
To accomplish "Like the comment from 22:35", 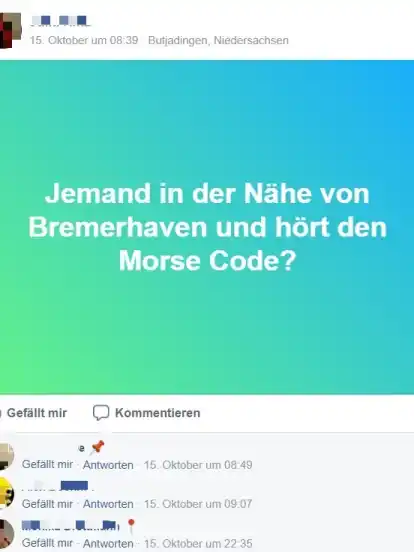I will pos(47,543).
